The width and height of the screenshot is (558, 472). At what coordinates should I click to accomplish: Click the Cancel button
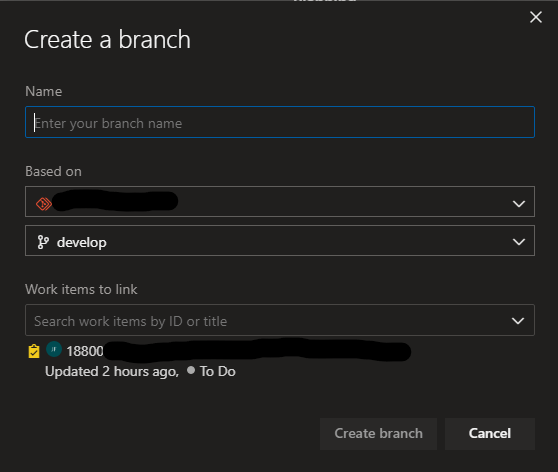[490, 434]
